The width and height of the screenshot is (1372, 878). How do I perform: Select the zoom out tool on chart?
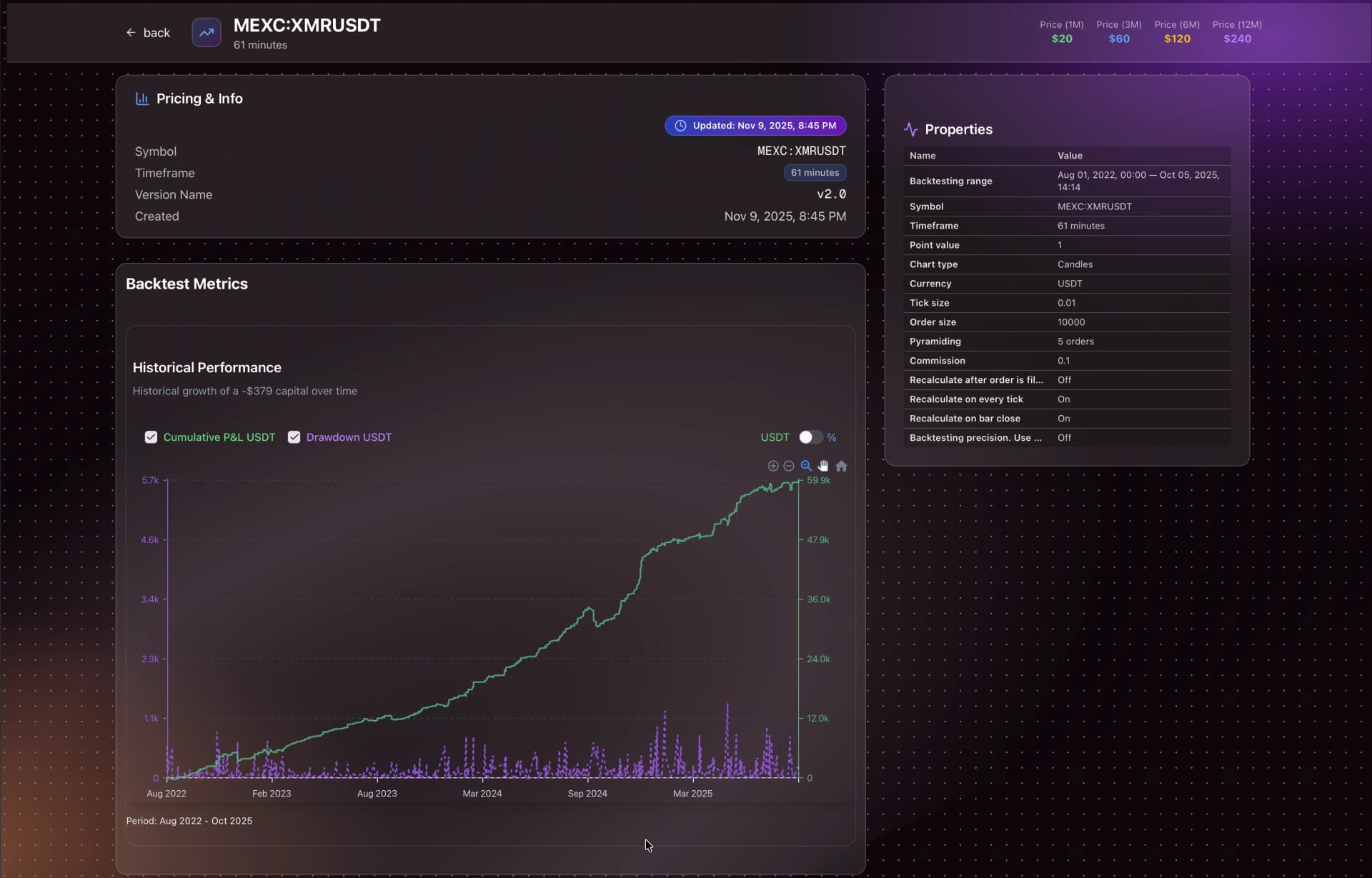(x=789, y=465)
